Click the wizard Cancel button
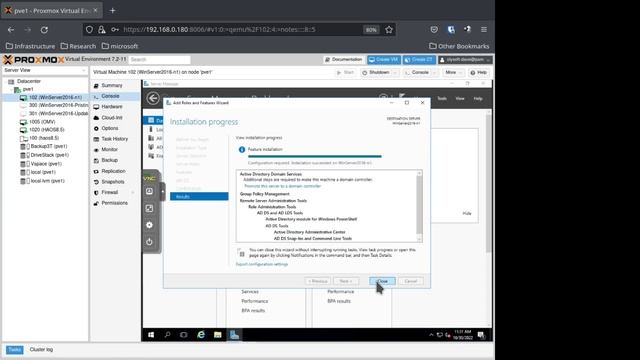The height and width of the screenshot is (360, 640). pos(411,281)
